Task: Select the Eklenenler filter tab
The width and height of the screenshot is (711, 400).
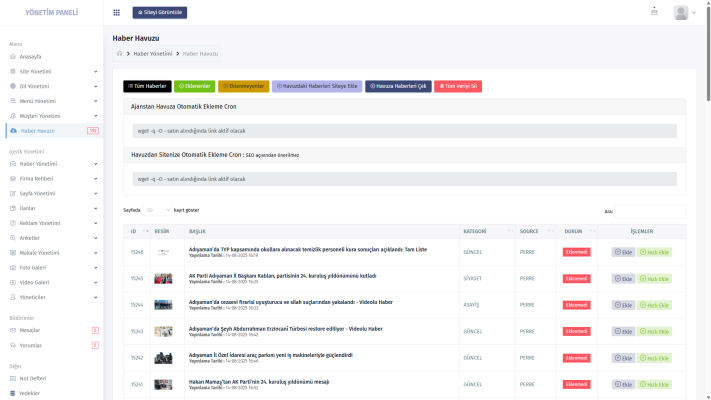Action: (x=193, y=87)
